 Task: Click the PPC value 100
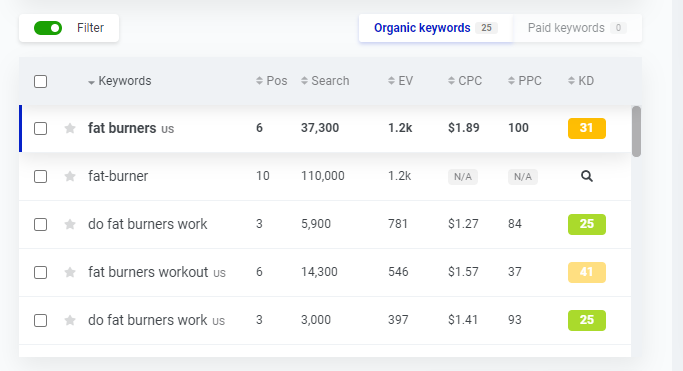pyautogui.click(x=518, y=128)
